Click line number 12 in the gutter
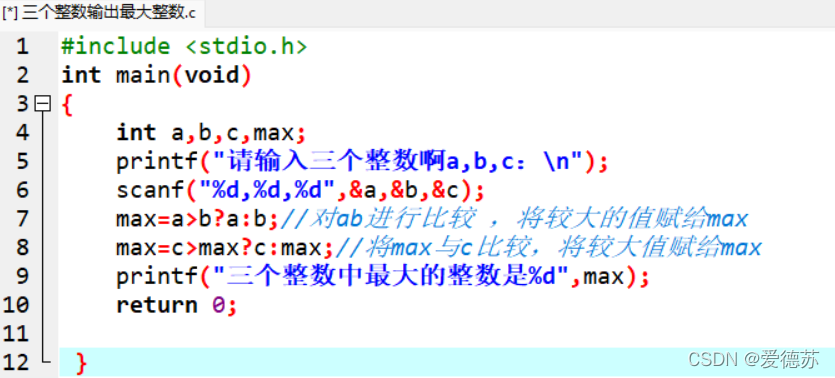 16,363
